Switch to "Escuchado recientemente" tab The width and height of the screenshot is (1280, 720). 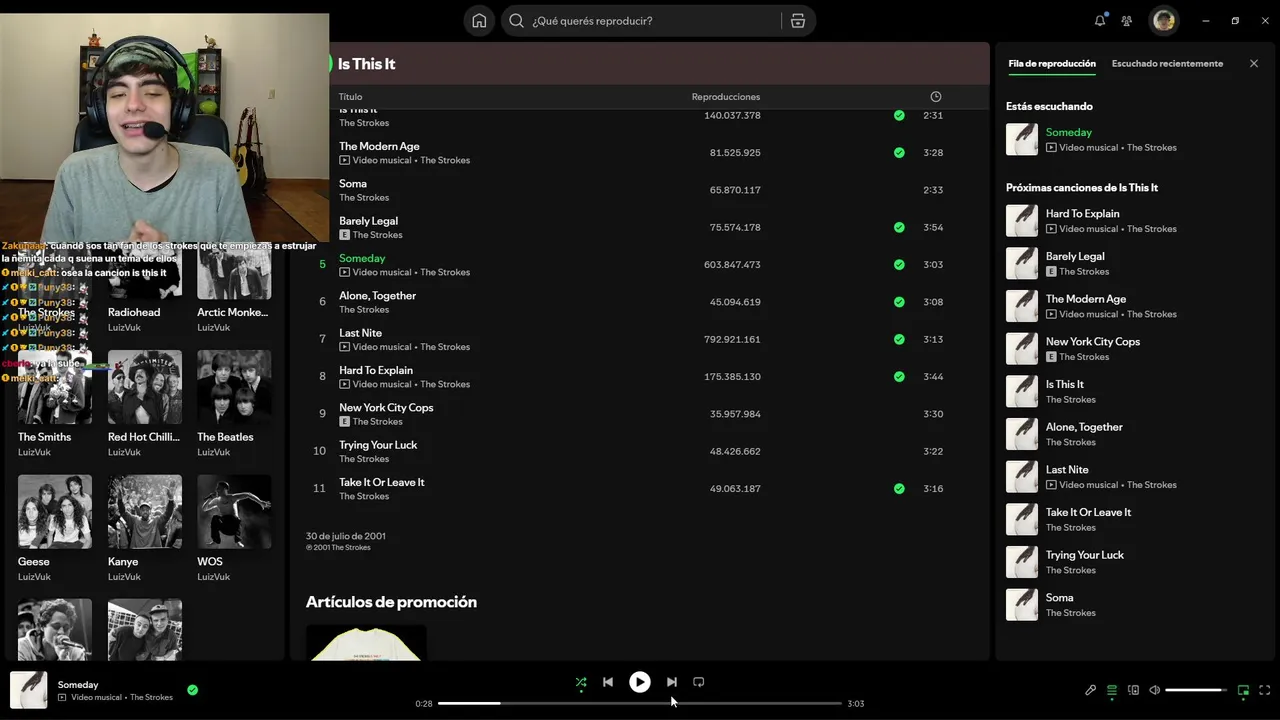[1167, 64]
